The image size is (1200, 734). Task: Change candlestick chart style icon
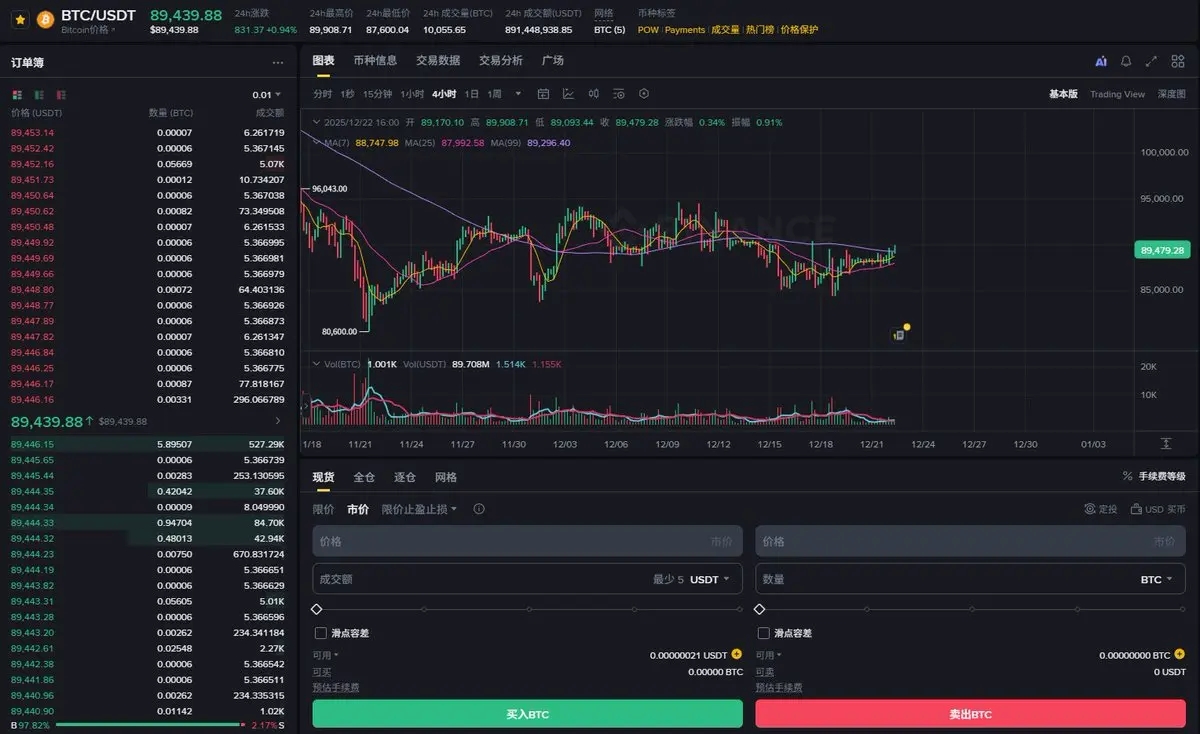tap(593, 94)
